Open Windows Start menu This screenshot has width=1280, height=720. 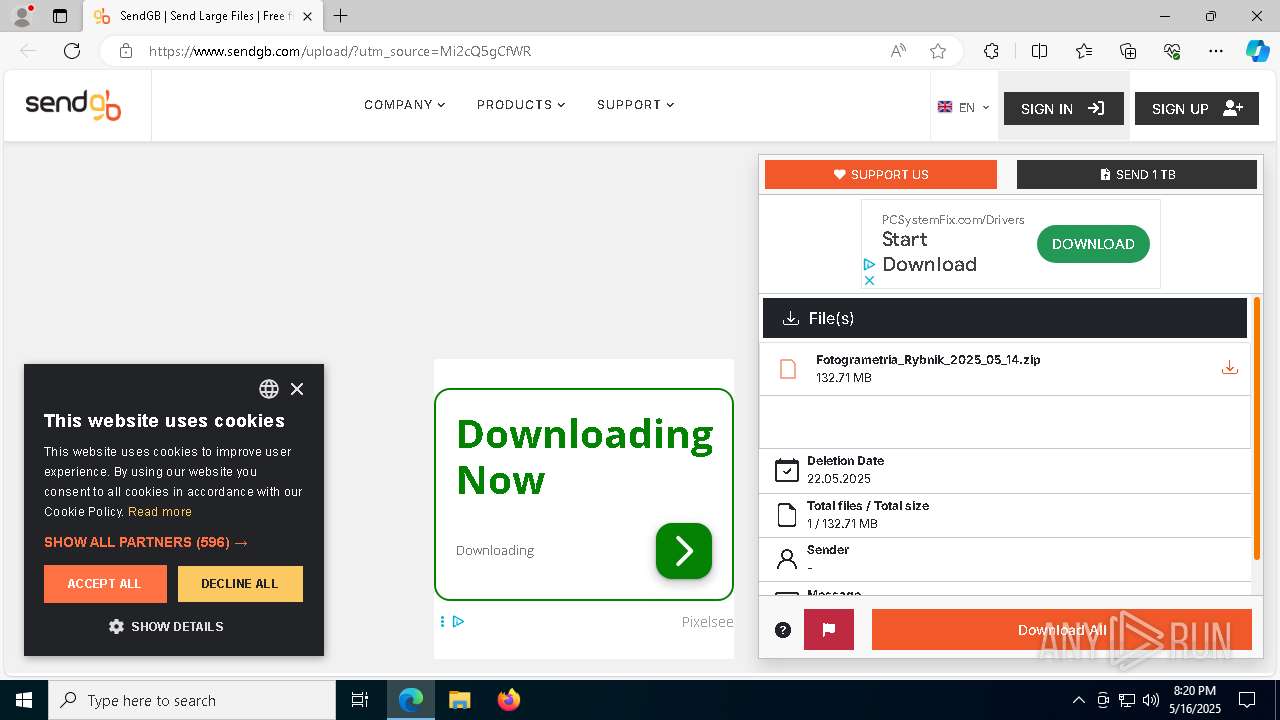click(24, 700)
